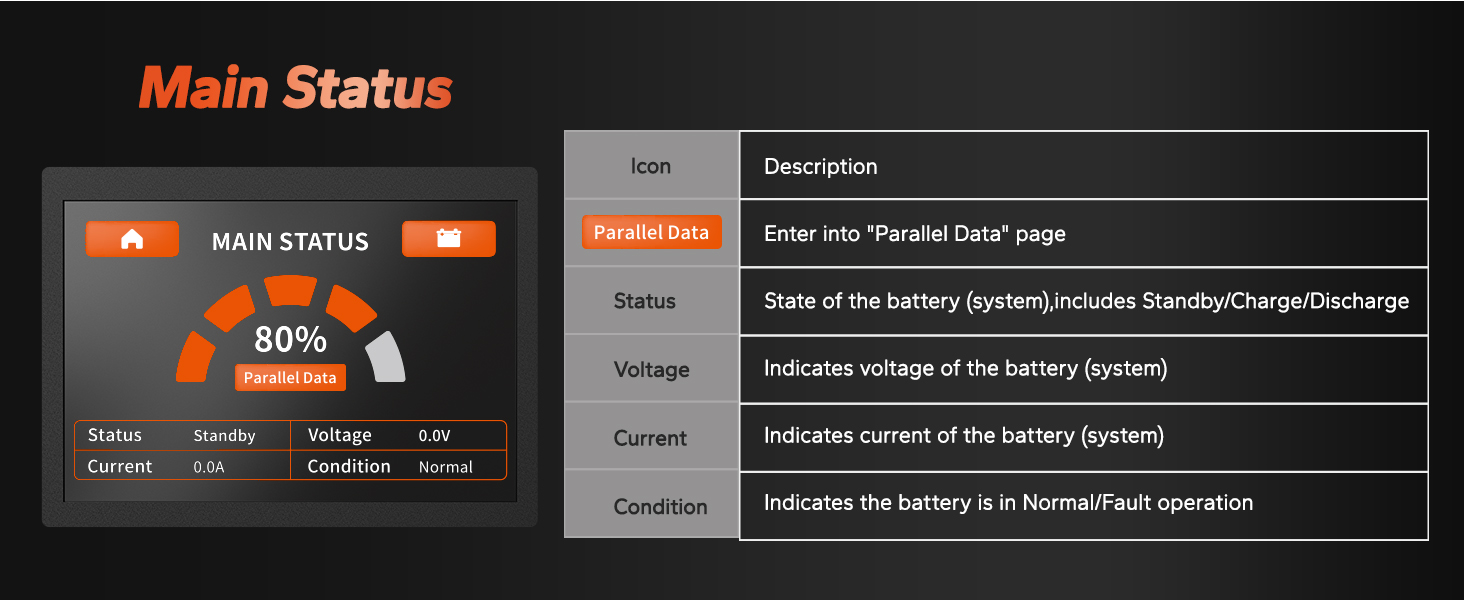Select the leftmost orange gauge segment

tap(195, 358)
